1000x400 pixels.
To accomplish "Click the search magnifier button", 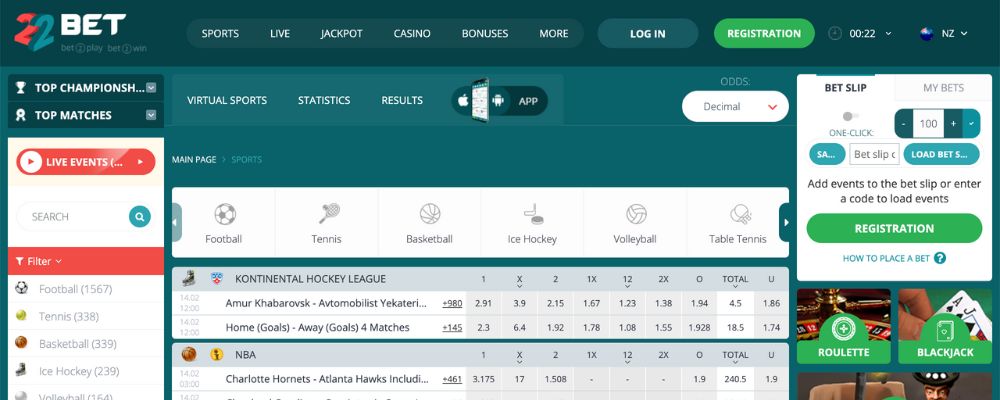I will coord(140,217).
